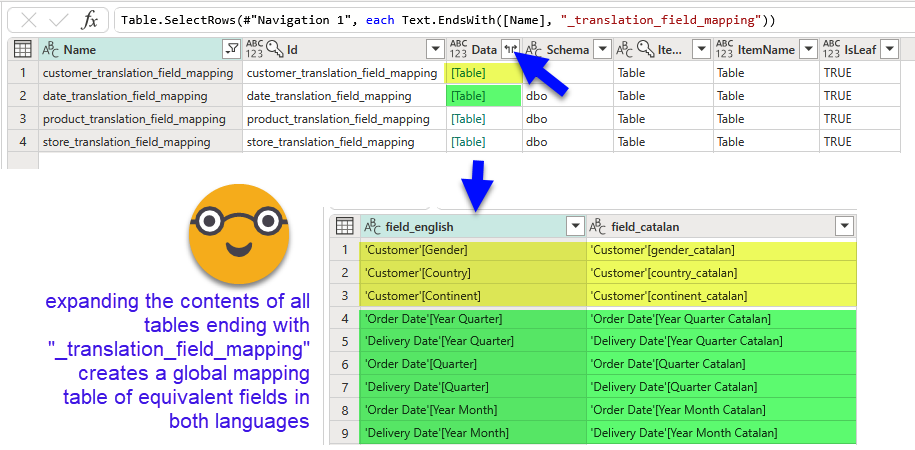Open the Schema column filter dropdown
This screenshot has width=915, height=450.
tap(601, 49)
